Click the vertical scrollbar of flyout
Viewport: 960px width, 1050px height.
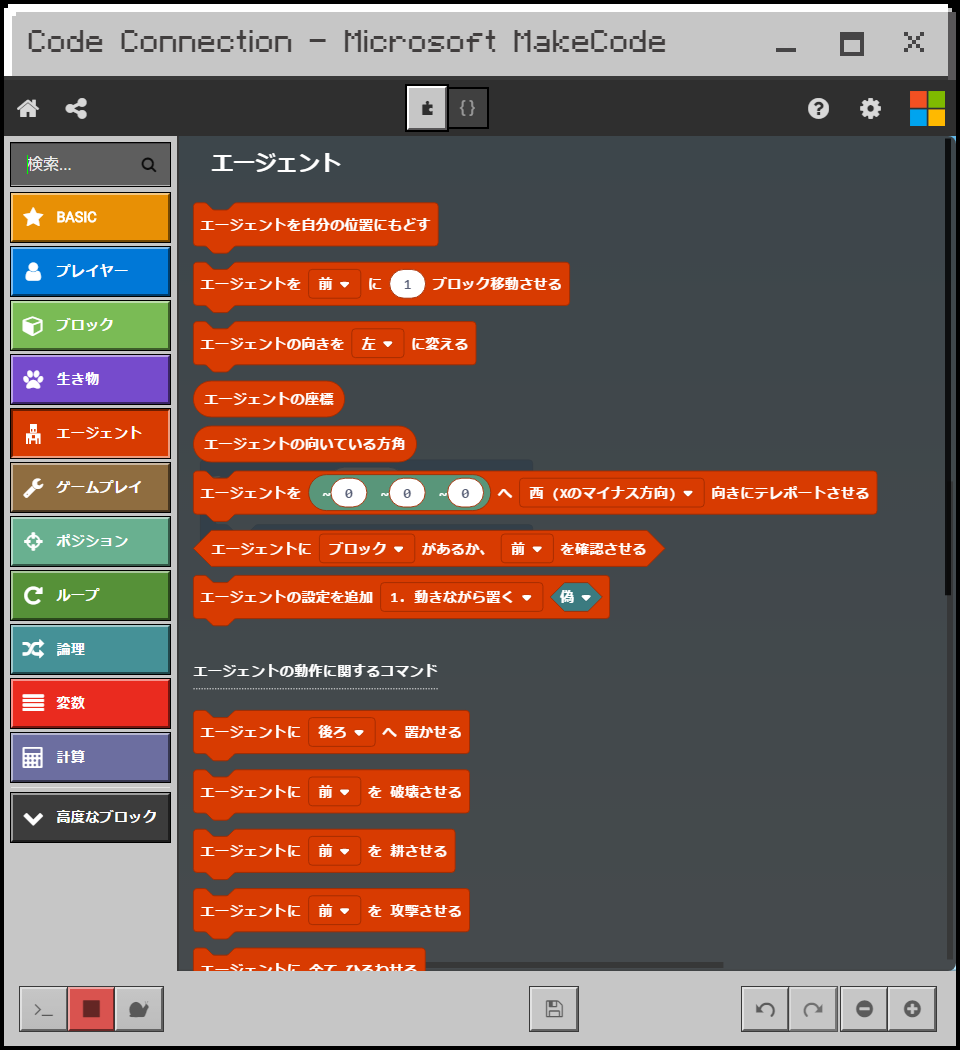948,366
